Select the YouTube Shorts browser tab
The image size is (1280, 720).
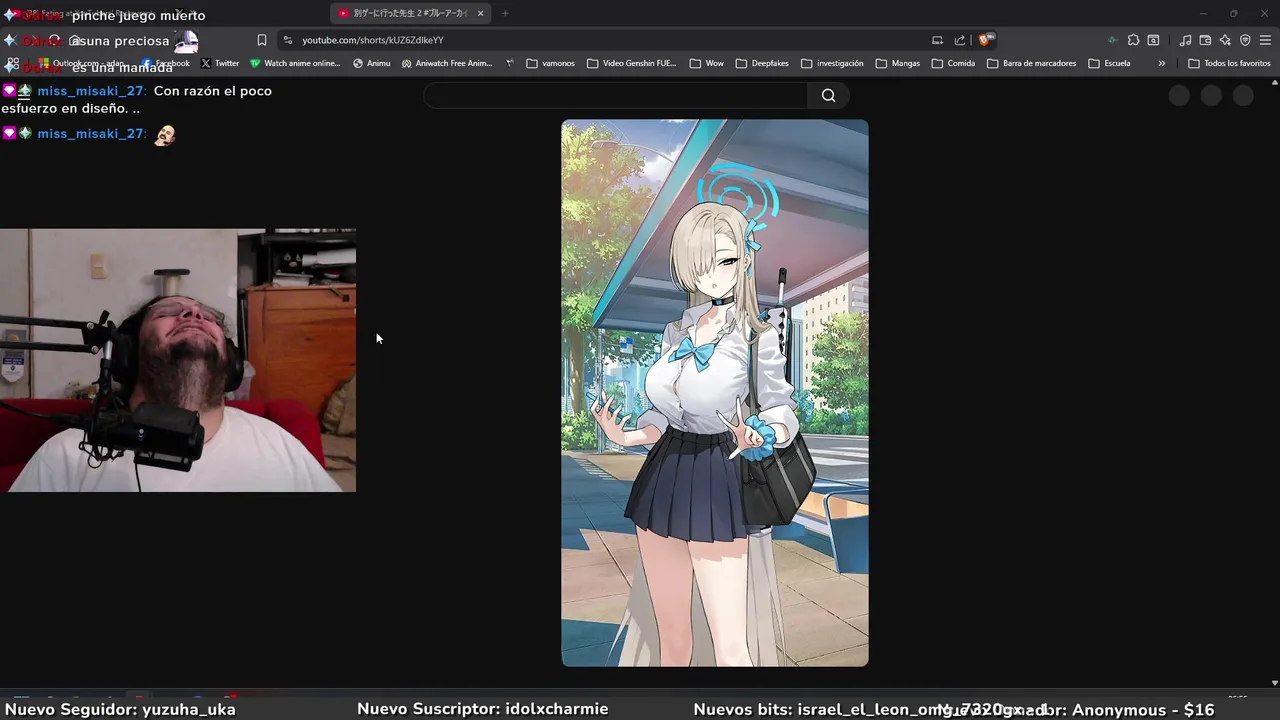(x=410, y=13)
